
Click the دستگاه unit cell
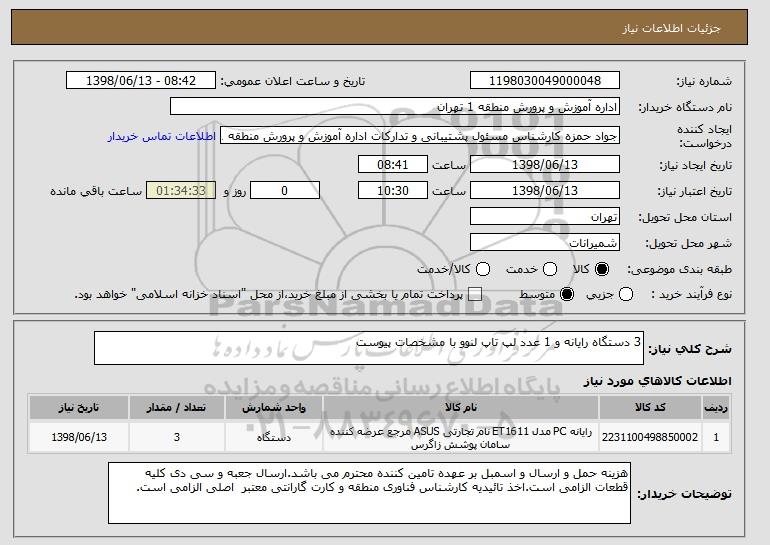(x=274, y=437)
